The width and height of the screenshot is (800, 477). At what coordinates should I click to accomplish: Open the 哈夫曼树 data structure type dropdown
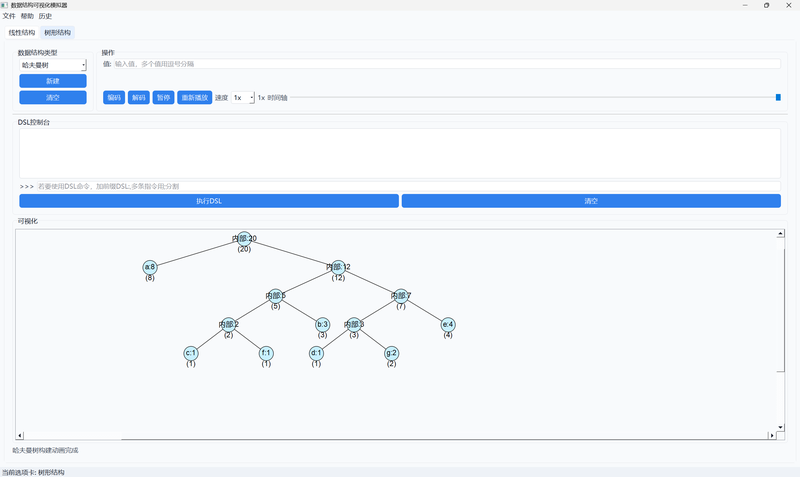[53, 65]
